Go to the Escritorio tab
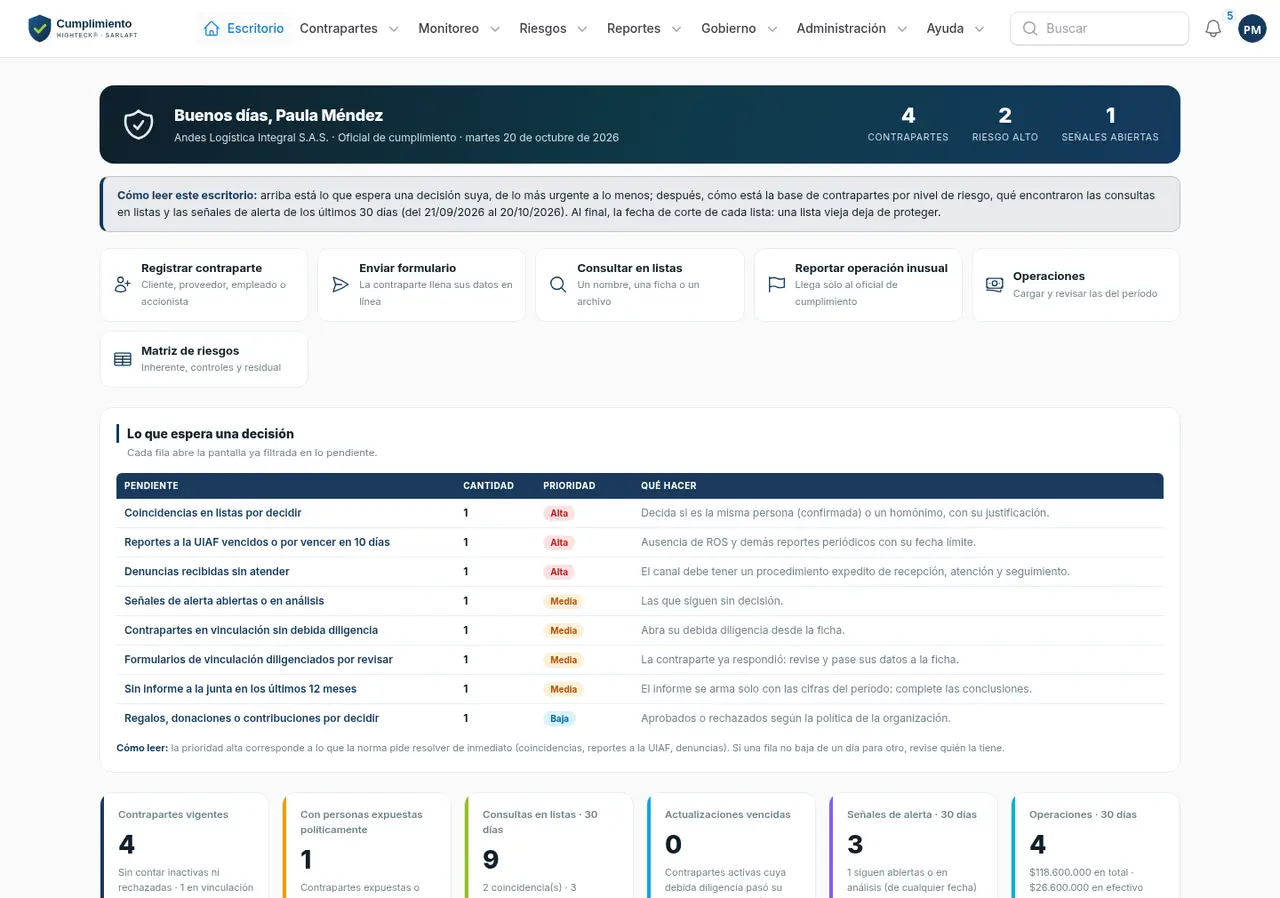Screen dimensions: 1280x898 244,29
